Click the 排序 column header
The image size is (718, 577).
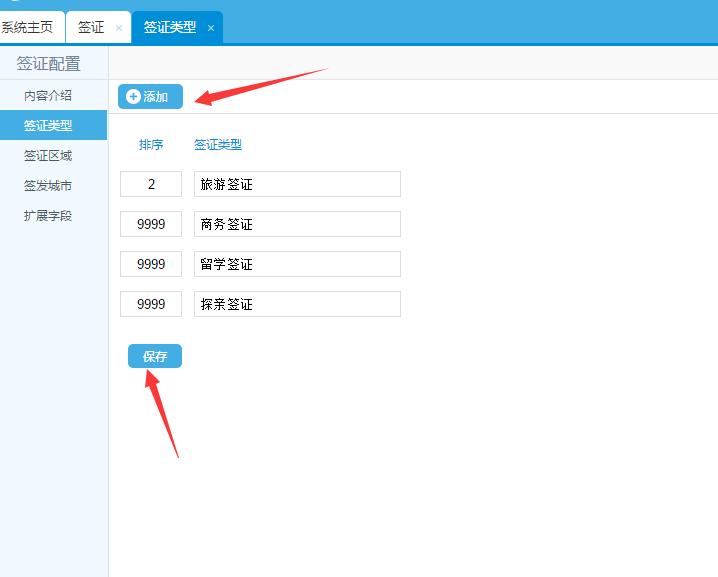[151, 145]
